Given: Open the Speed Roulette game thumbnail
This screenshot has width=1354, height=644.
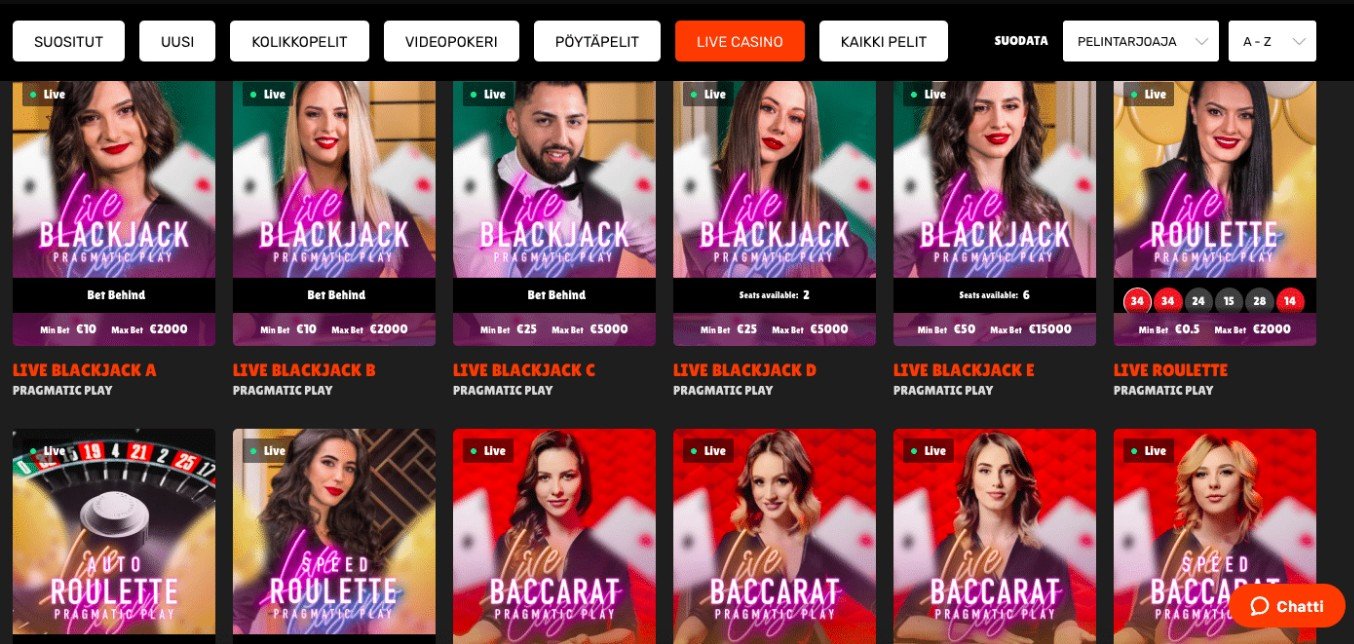Looking at the screenshot, I should pyautogui.click(x=334, y=536).
